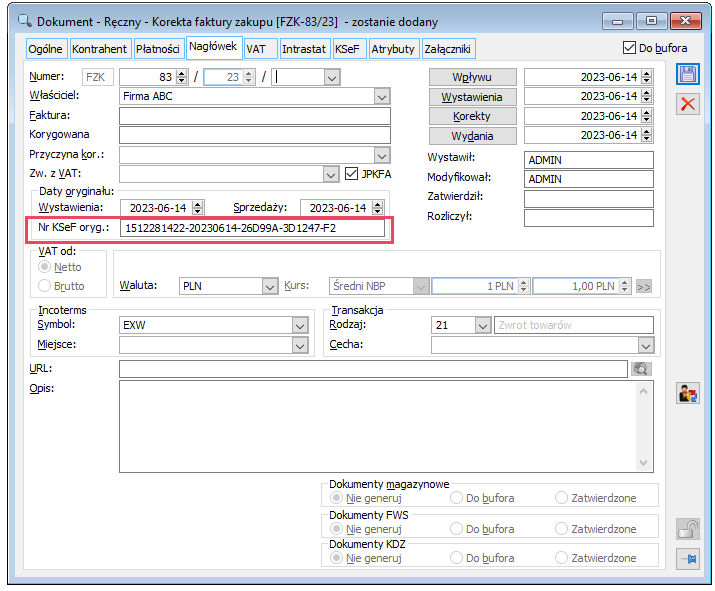Toggle the JPKFA checkbox

click(x=351, y=174)
